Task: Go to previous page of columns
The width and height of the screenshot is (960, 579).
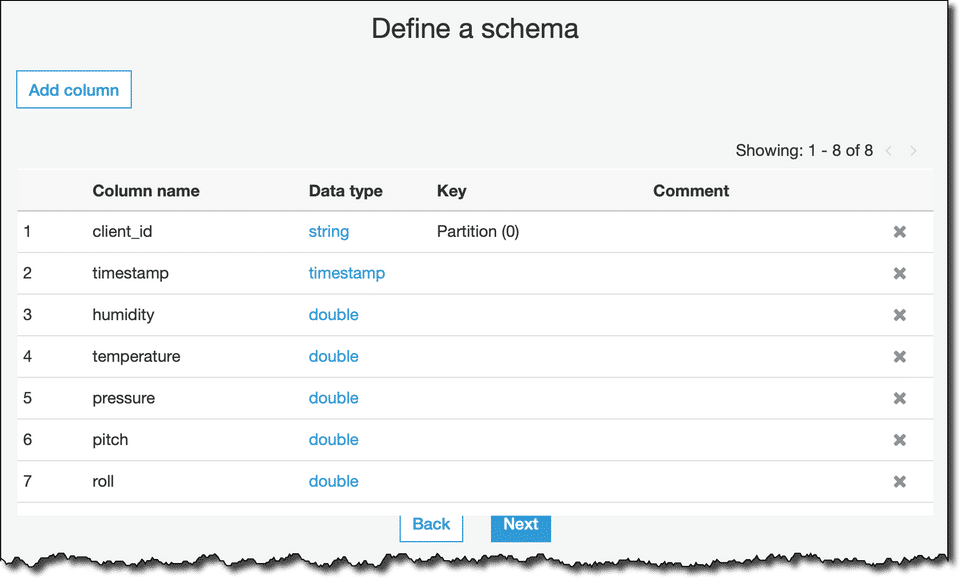Action: click(889, 151)
